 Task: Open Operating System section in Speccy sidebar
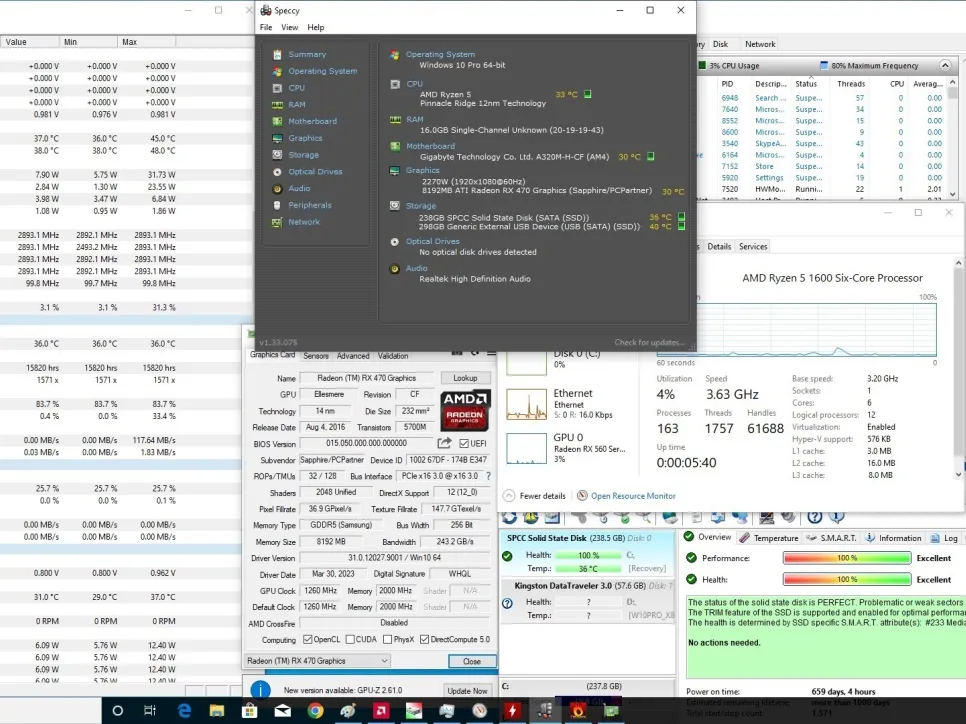[323, 71]
